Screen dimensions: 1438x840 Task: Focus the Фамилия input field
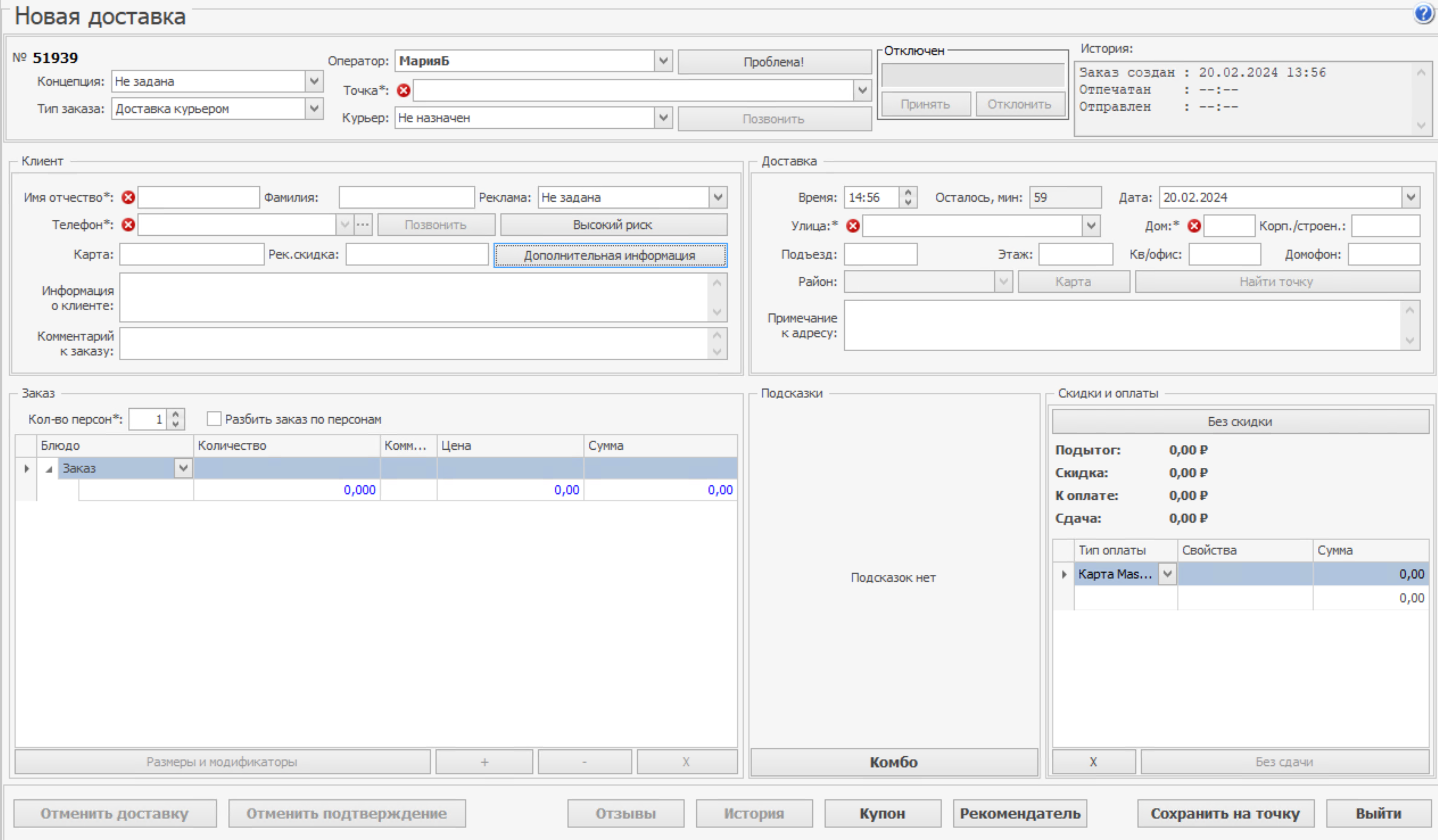[406, 197]
